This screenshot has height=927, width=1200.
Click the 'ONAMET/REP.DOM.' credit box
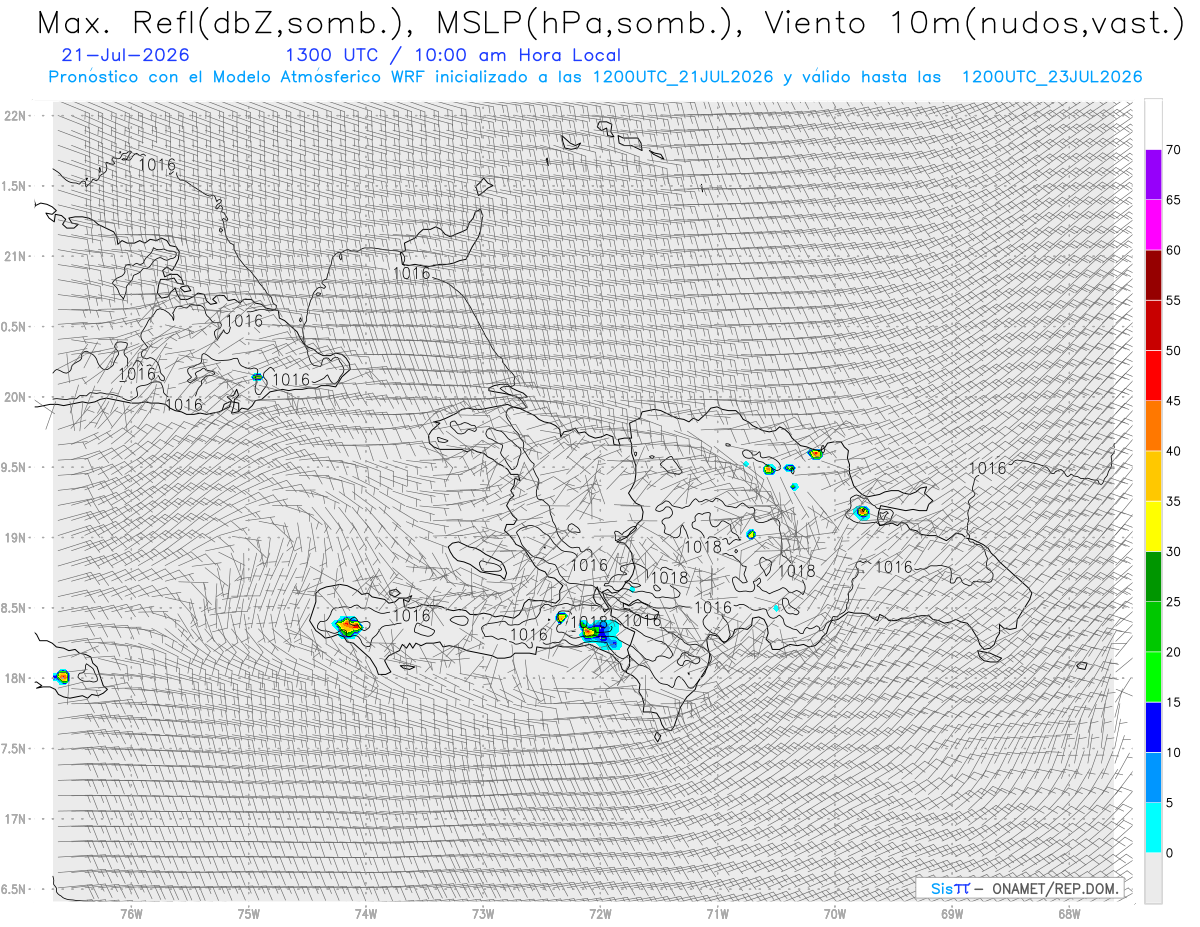(x=1020, y=888)
